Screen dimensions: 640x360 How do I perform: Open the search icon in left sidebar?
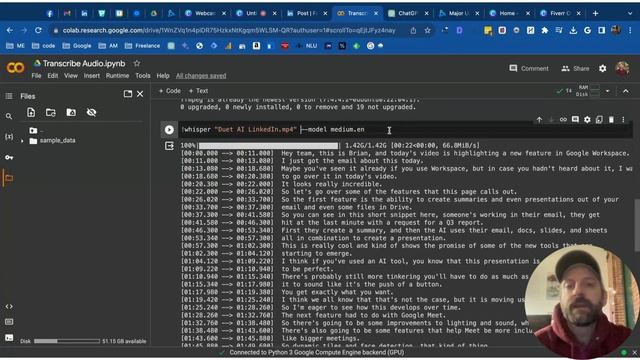click(x=9, y=116)
